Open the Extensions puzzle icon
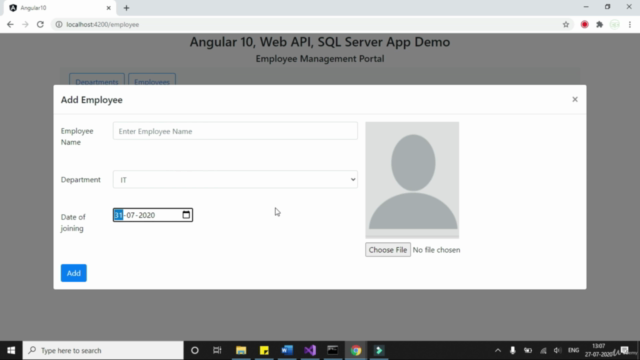 (599, 24)
